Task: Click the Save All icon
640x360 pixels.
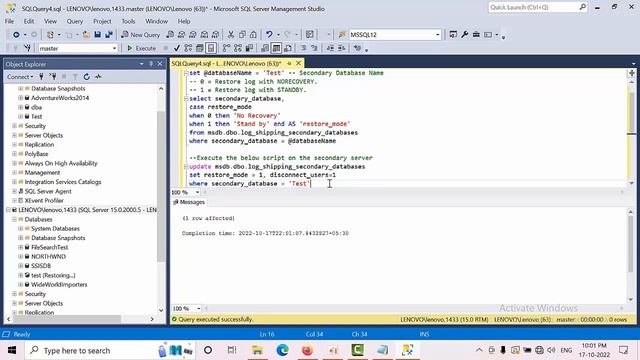Action: (x=109, y=35)
